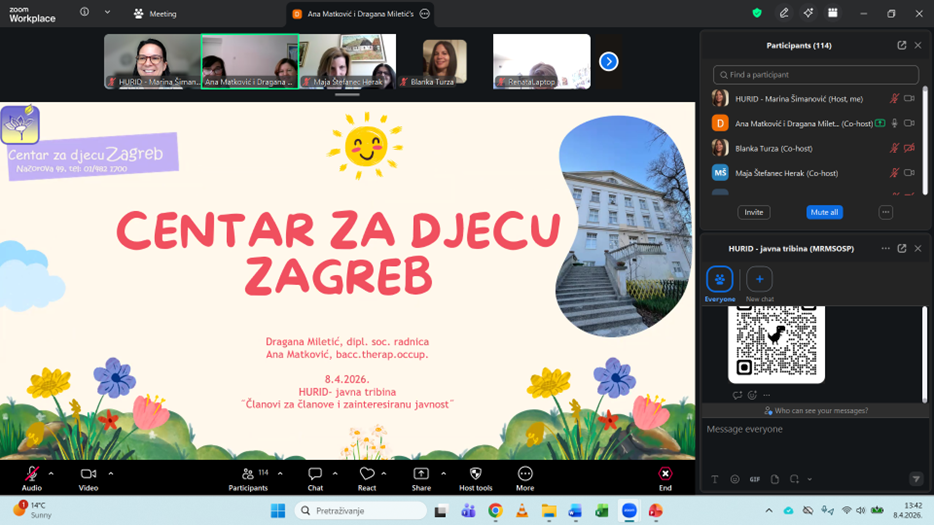Screen dimensions: 934x525
Task: Expand the Share options arrow
Action: point(442,473)
